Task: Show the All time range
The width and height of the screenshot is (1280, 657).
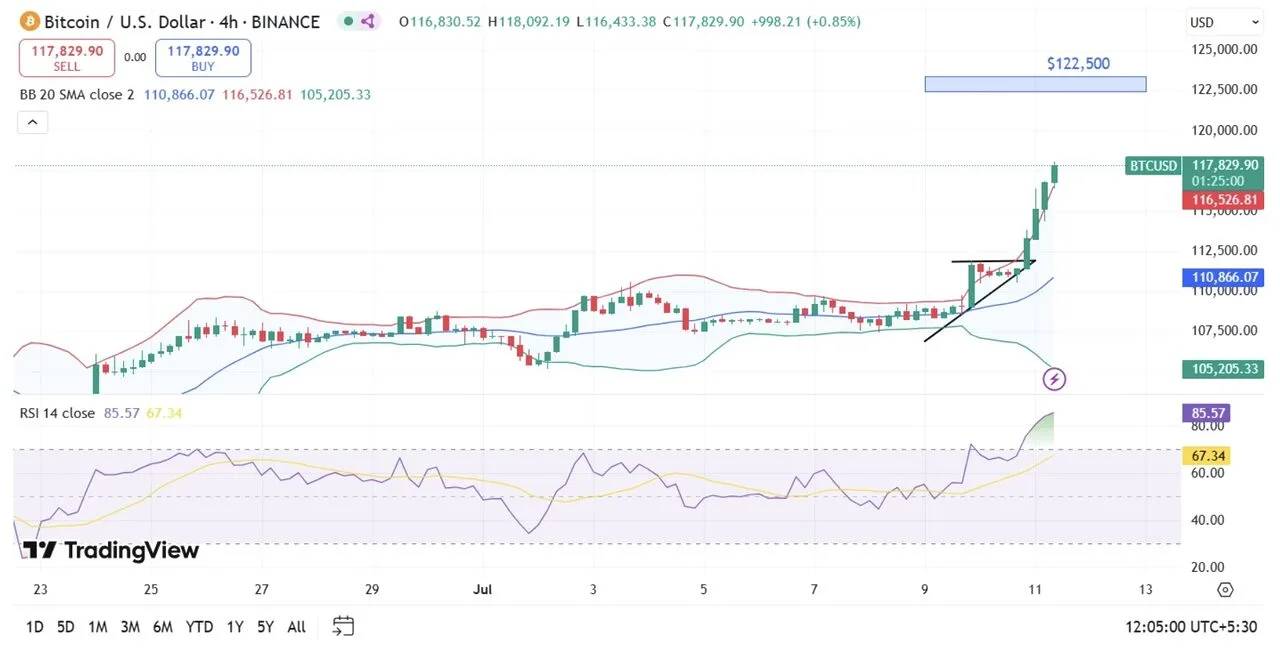Action: (296, 627)
